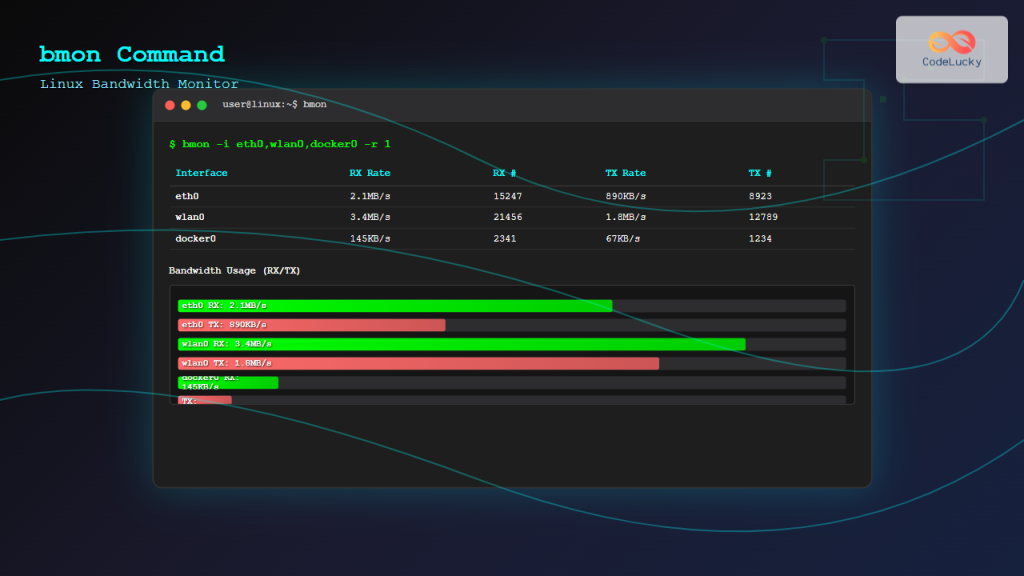Select the docker0 interface row
The image size is (1024, 576).
coord(400,239)
